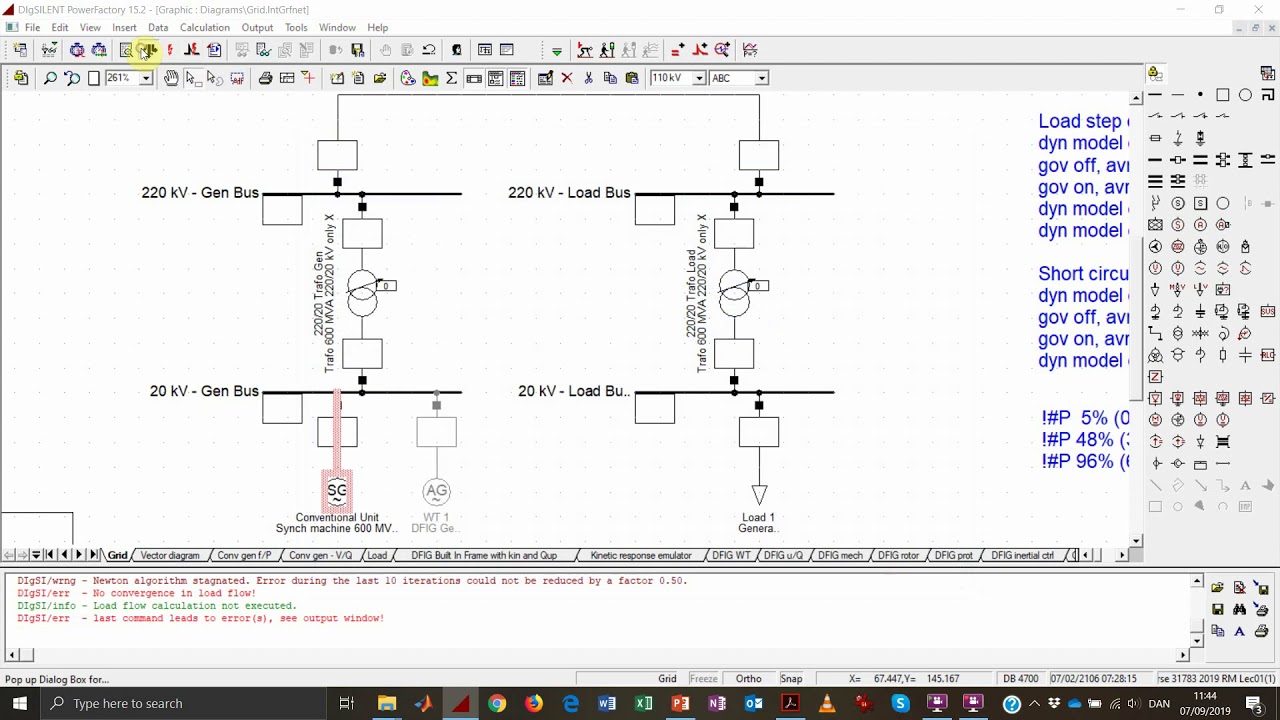
Task: Click the green down-triangle icon in toolbar
Action: [557, 50]
